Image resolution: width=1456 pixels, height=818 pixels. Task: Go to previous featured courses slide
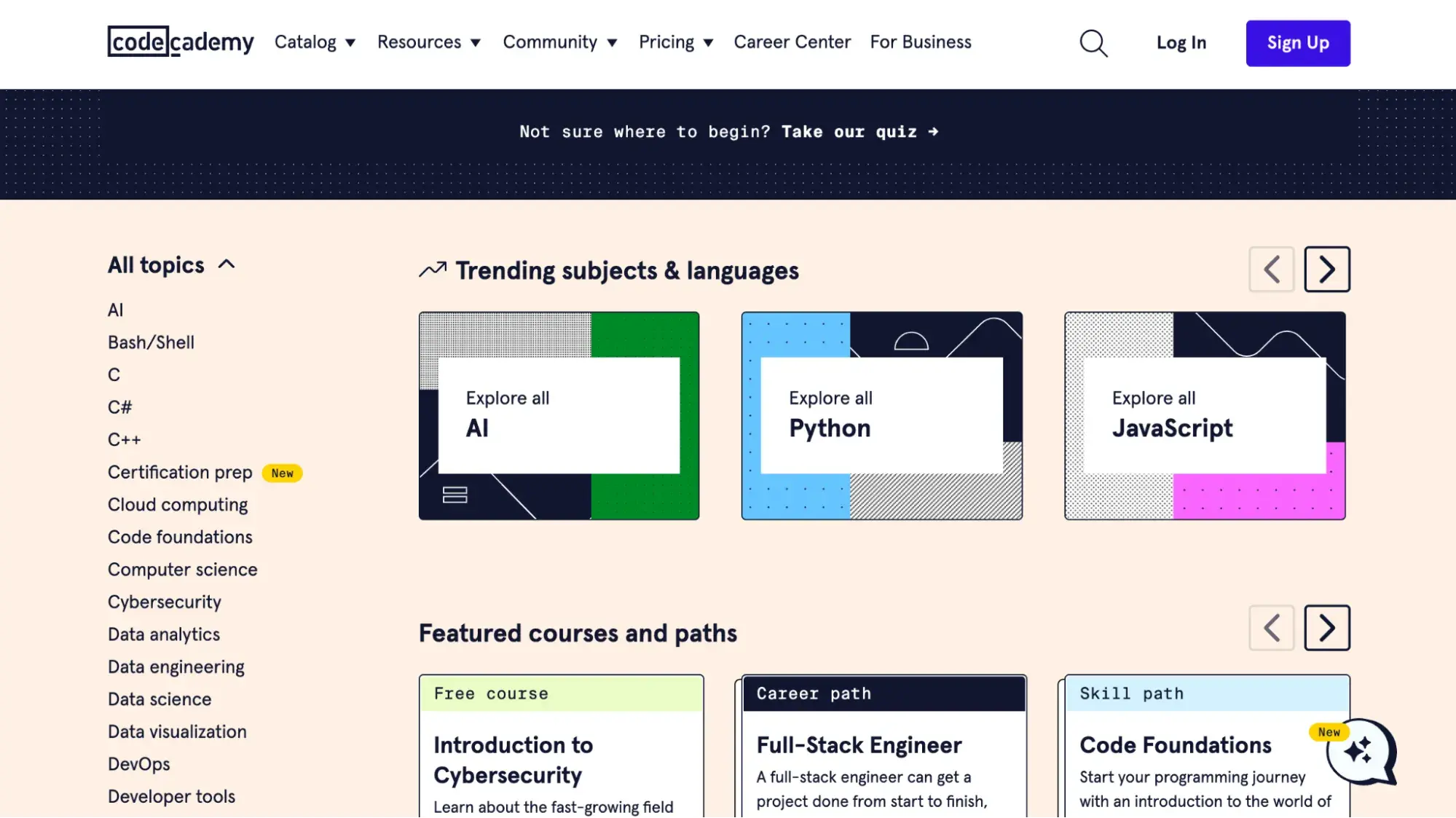(x=1271, y=628)
